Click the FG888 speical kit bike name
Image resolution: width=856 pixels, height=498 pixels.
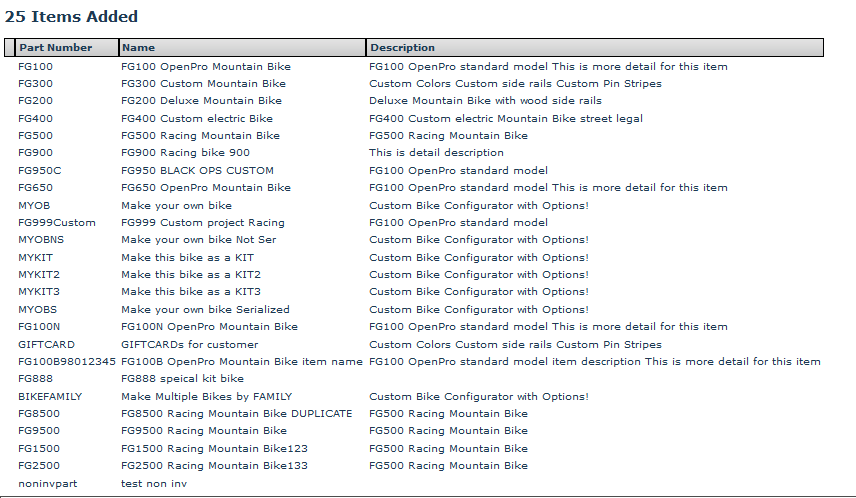tap(182, 379)
